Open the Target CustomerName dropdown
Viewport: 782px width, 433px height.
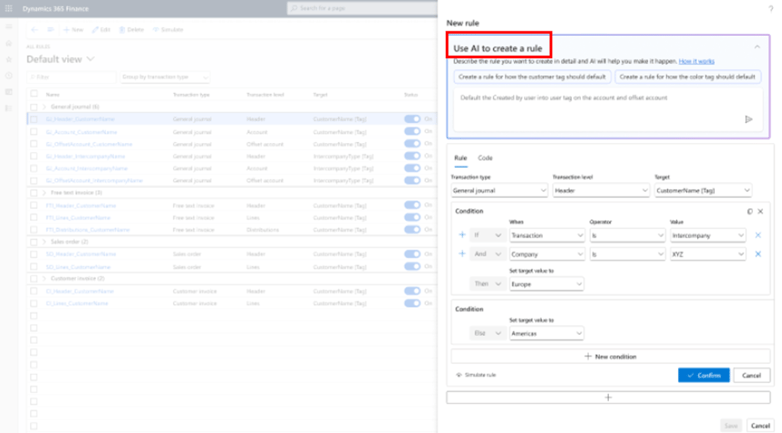pos(703,191)
